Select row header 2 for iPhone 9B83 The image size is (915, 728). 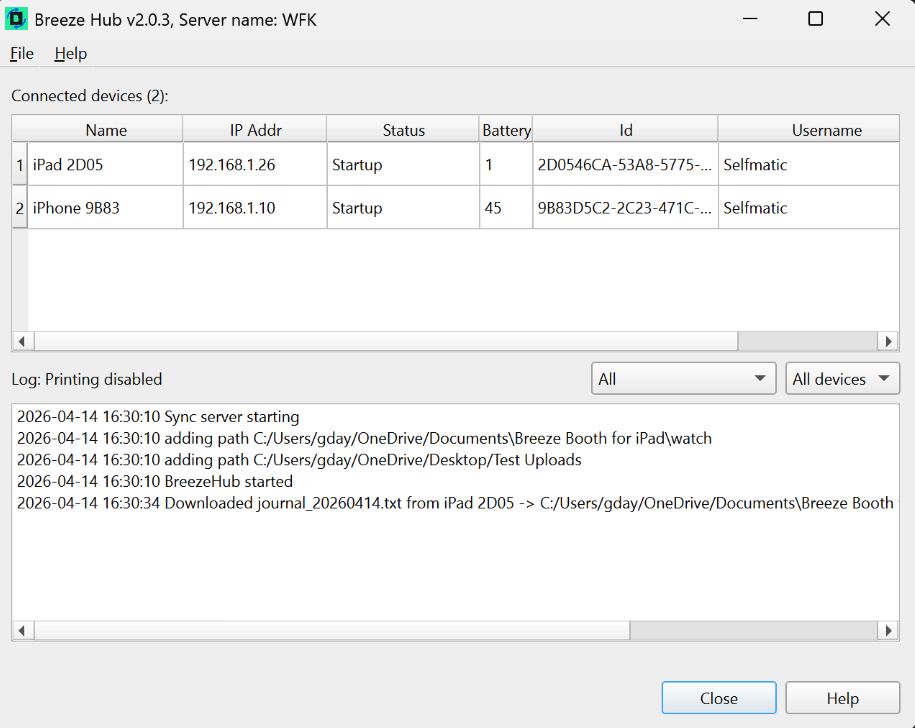pyautogui.click(x=20, y=208)
